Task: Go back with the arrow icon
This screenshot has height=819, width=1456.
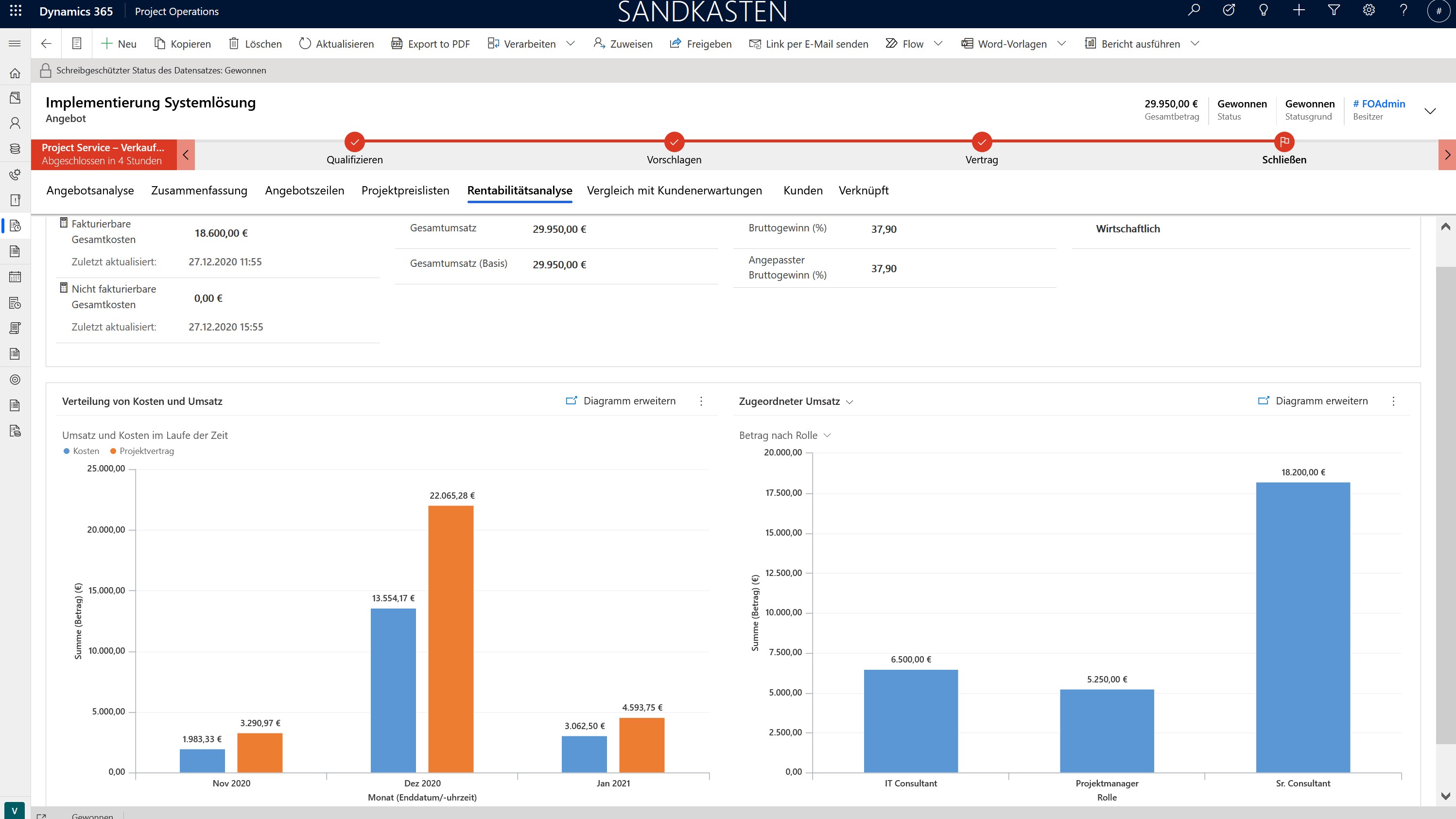Action: [x=46, y=44]
